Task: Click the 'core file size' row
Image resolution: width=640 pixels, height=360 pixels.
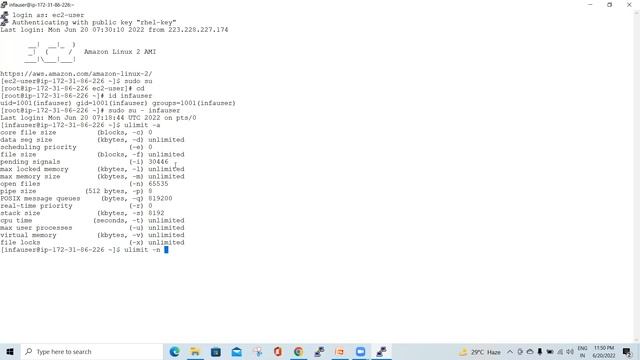Action: point(76,133)
